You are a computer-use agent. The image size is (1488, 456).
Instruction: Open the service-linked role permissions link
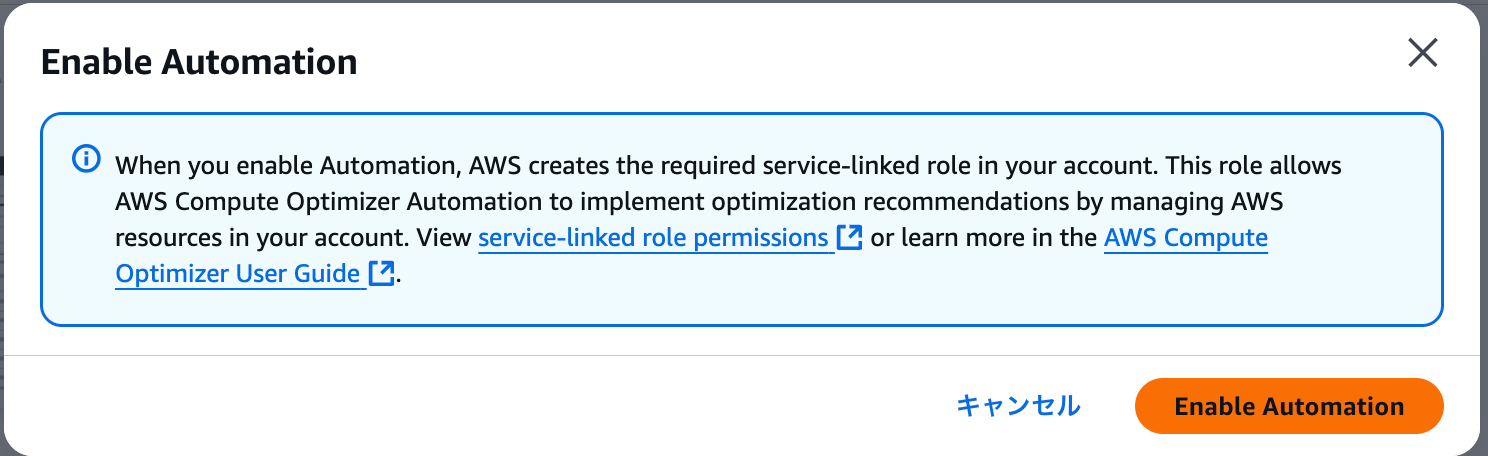[653, 238]
